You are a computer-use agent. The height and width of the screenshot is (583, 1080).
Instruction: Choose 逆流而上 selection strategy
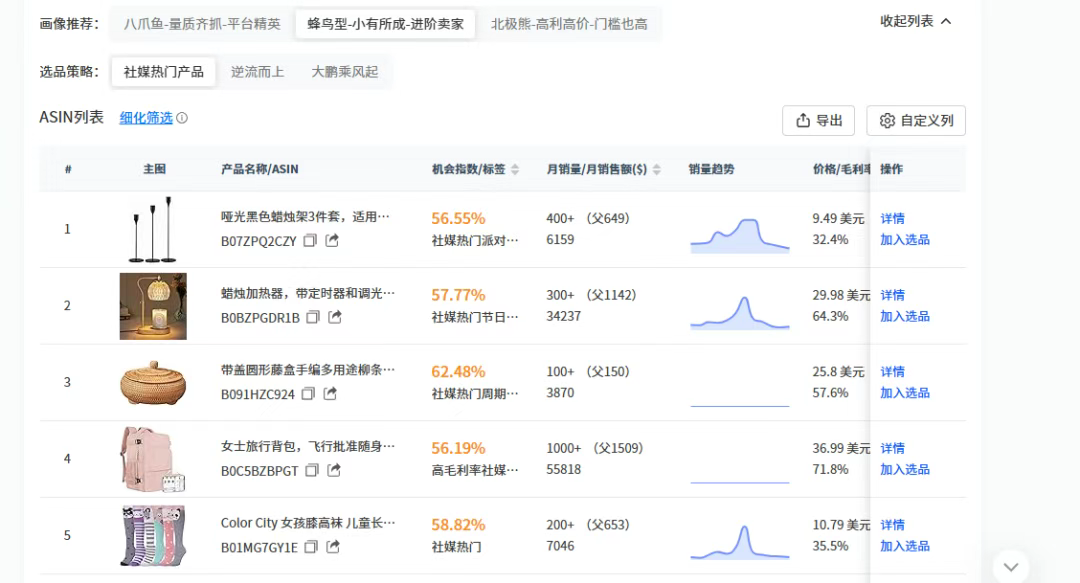[257, 72]
